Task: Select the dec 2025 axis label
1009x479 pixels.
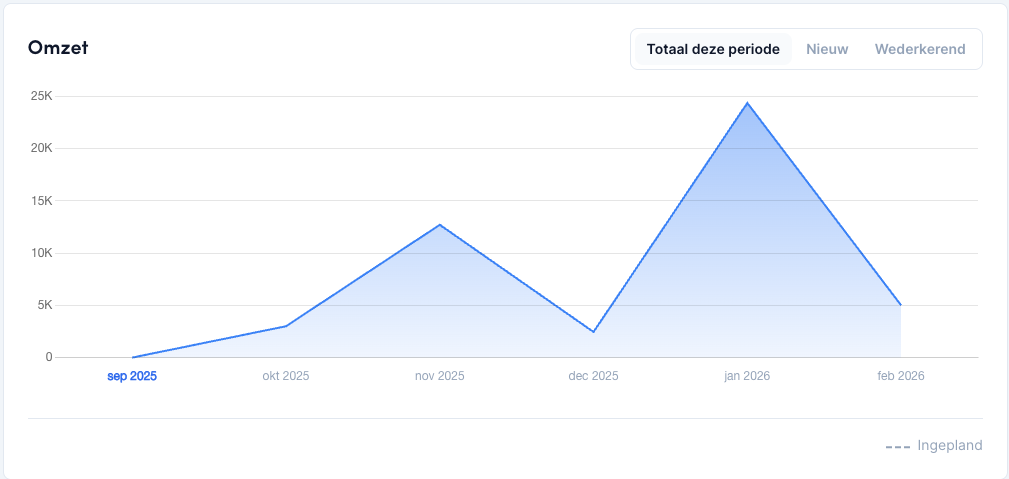Action: tap(593, 377)
